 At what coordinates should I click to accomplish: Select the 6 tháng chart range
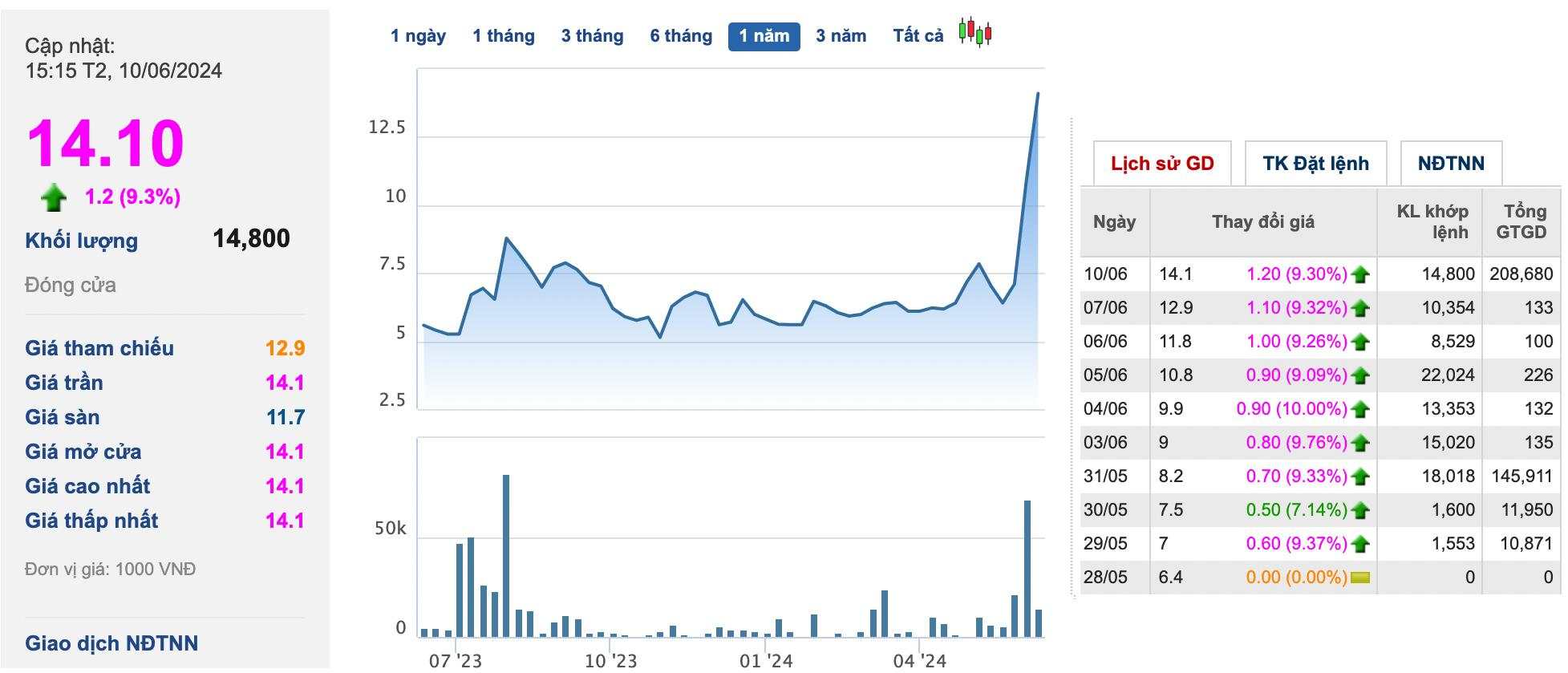tap(681, 36)
